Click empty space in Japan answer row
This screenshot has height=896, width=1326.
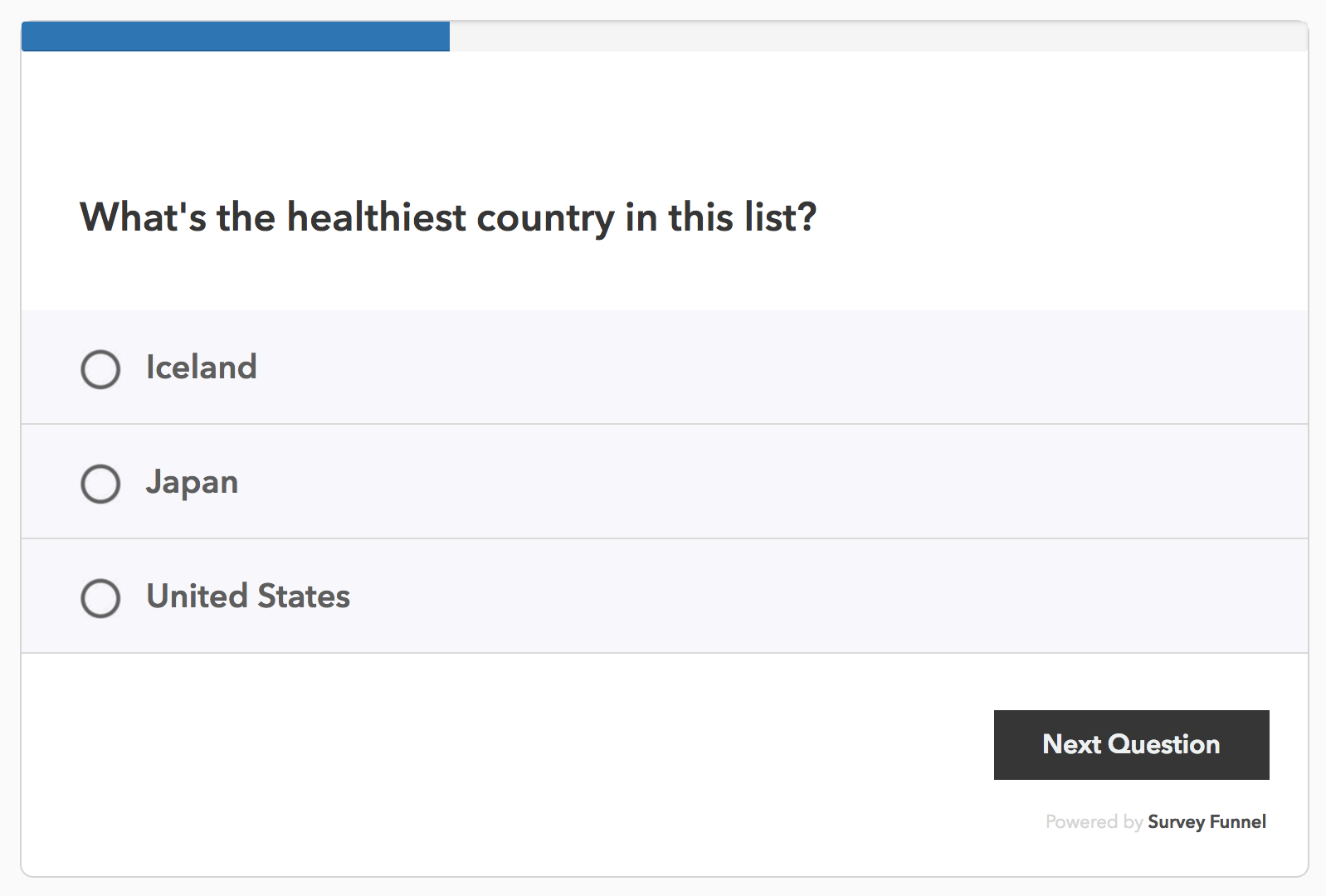point(747,482)
